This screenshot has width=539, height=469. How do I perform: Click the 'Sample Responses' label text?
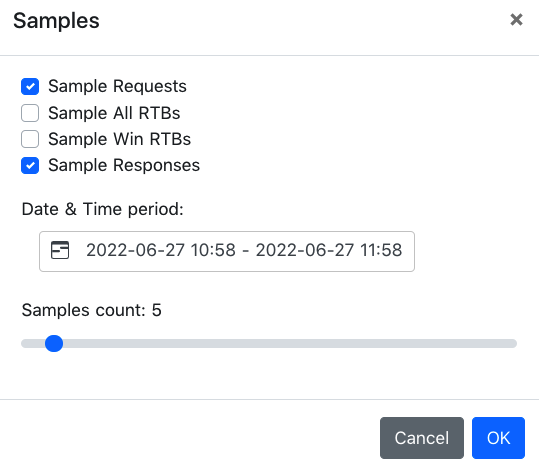click(x=124, y=165)
